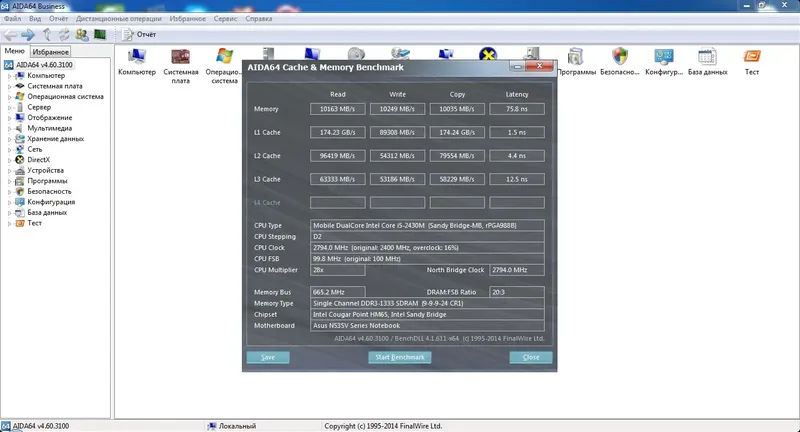This screenshot has height=432, width=800.
Task: Open the Безопасность shield icon in main panel
Action: tap(619, 62)
